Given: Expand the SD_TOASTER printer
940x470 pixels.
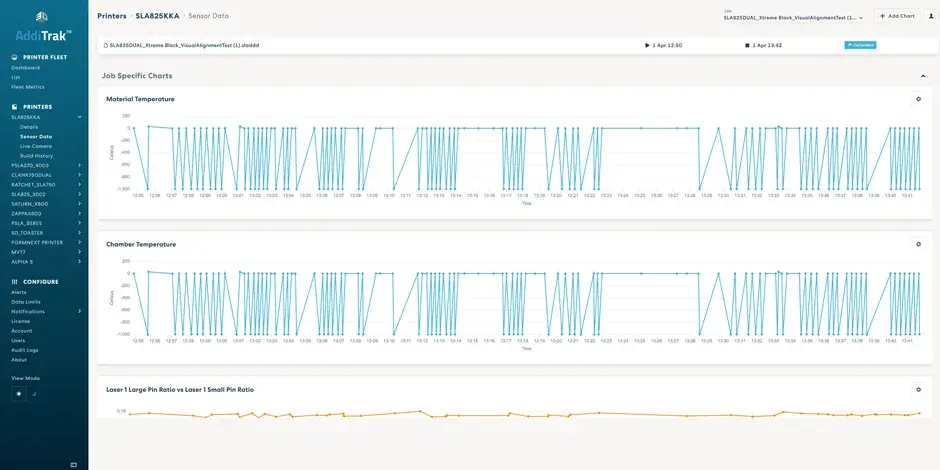Looking at the screenshot, I should coord(80,233).
